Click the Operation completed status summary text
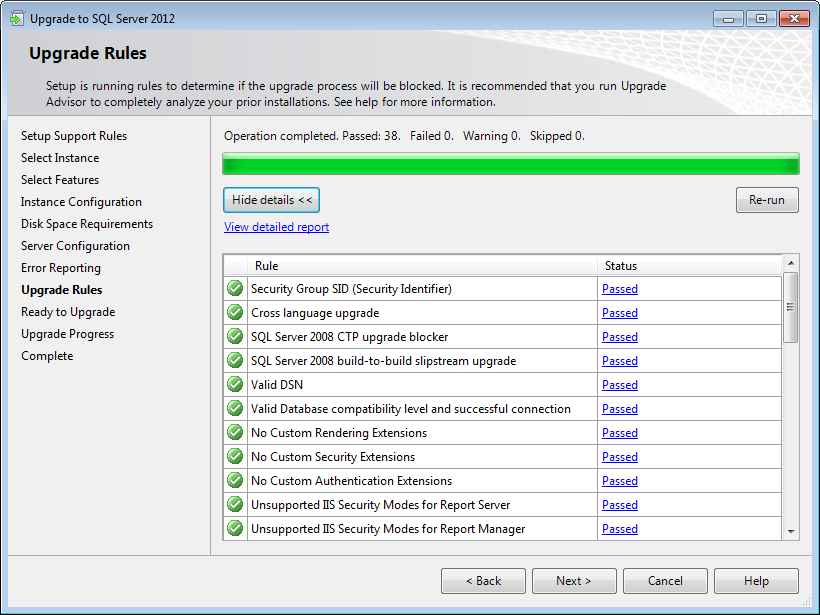 pos(404,136)
